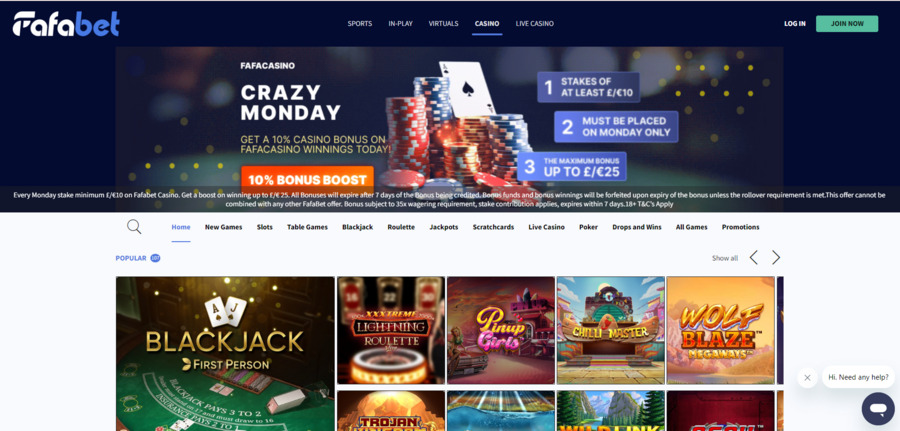Open the game search magnifier icon
This screenshot has height=431, width=900.
coord(134,227)
